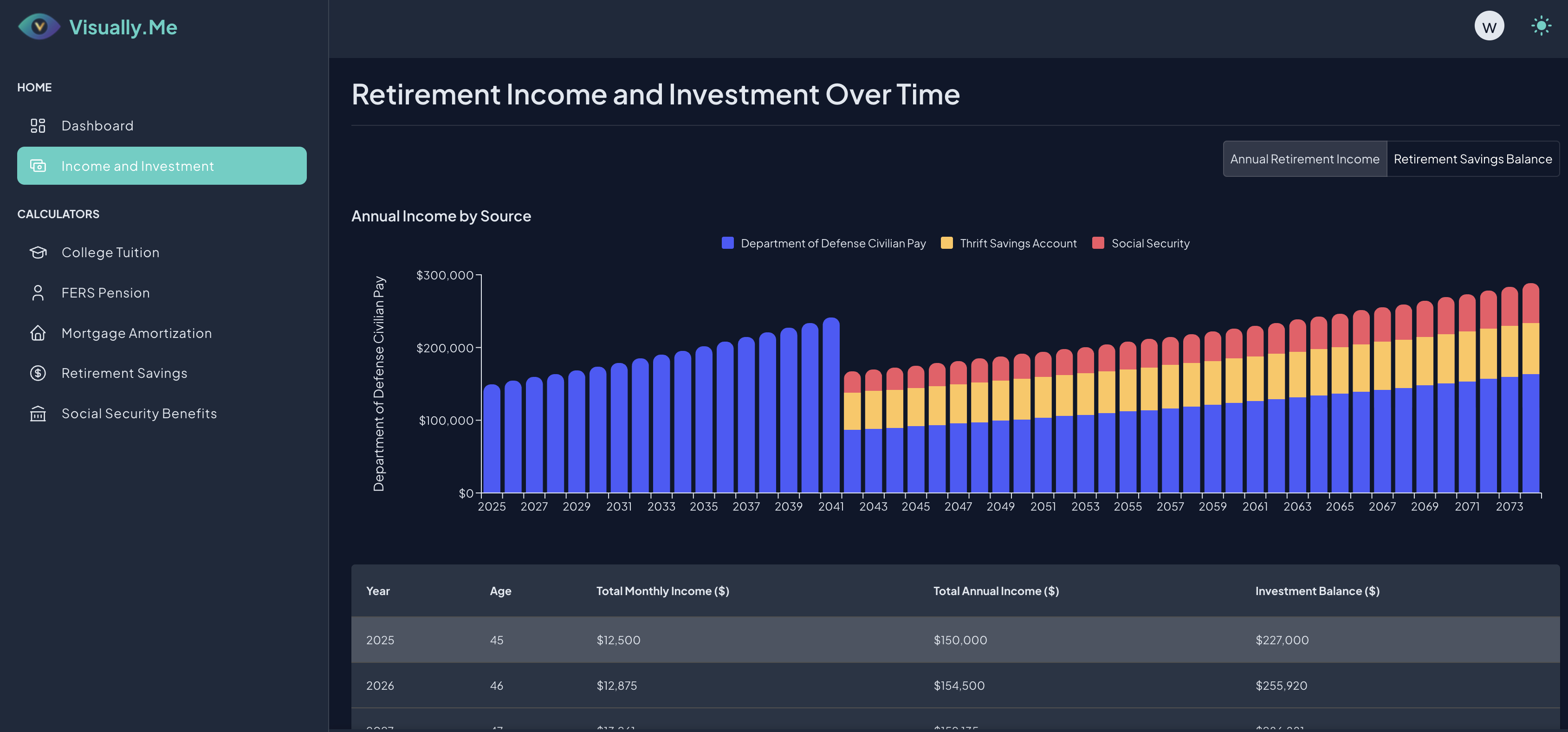Open the Mortgage Amortization calculator

(x=136, y=333)
